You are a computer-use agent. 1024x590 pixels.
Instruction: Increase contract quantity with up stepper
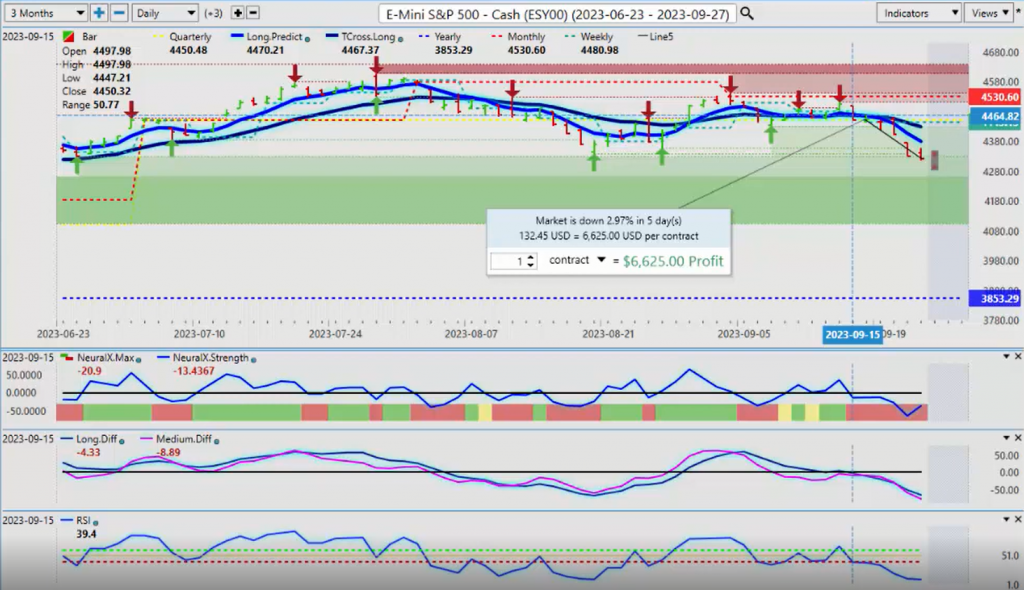(x=532, y=256)
